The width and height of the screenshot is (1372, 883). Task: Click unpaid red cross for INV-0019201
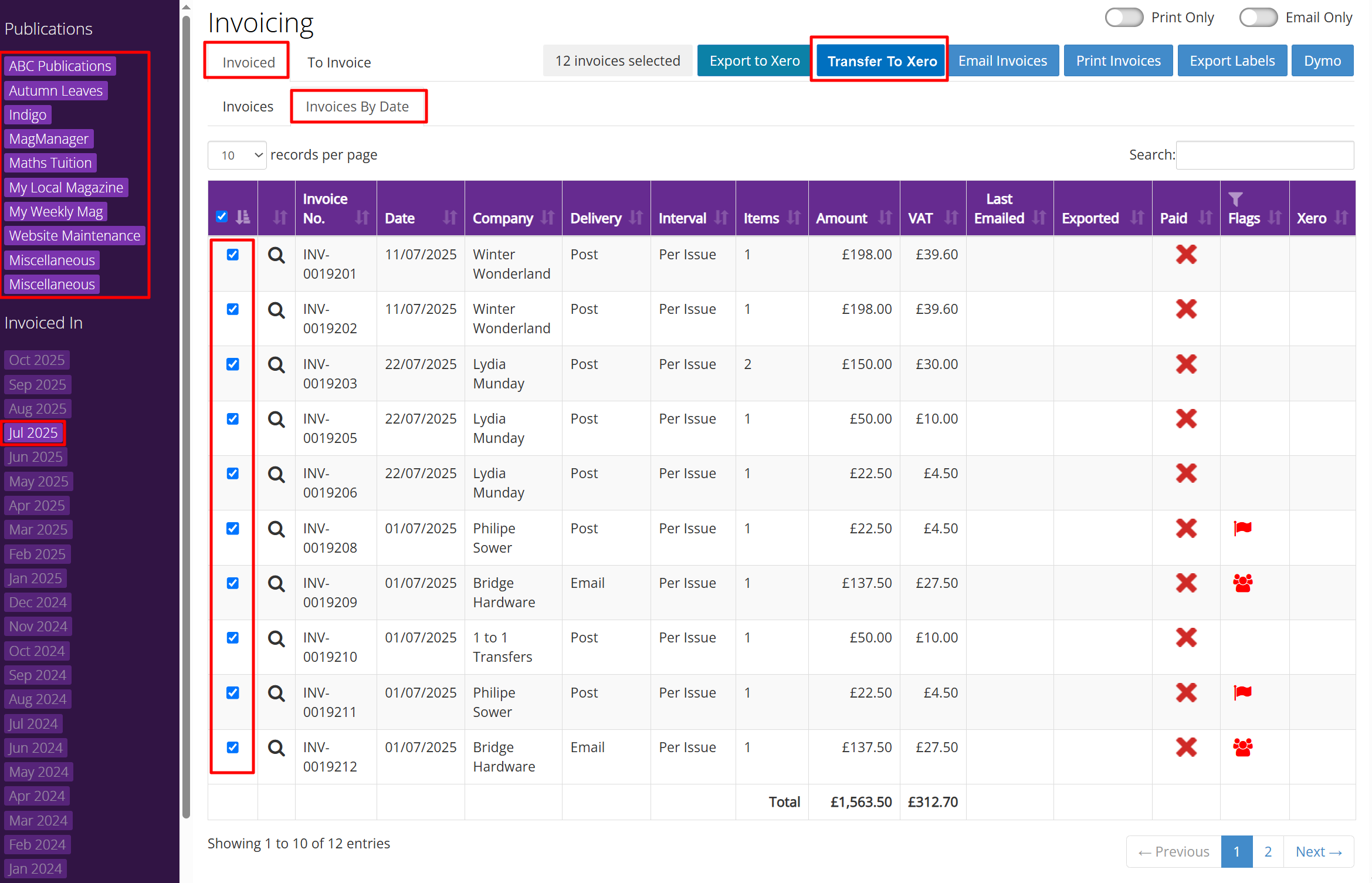pos(1186,255)
